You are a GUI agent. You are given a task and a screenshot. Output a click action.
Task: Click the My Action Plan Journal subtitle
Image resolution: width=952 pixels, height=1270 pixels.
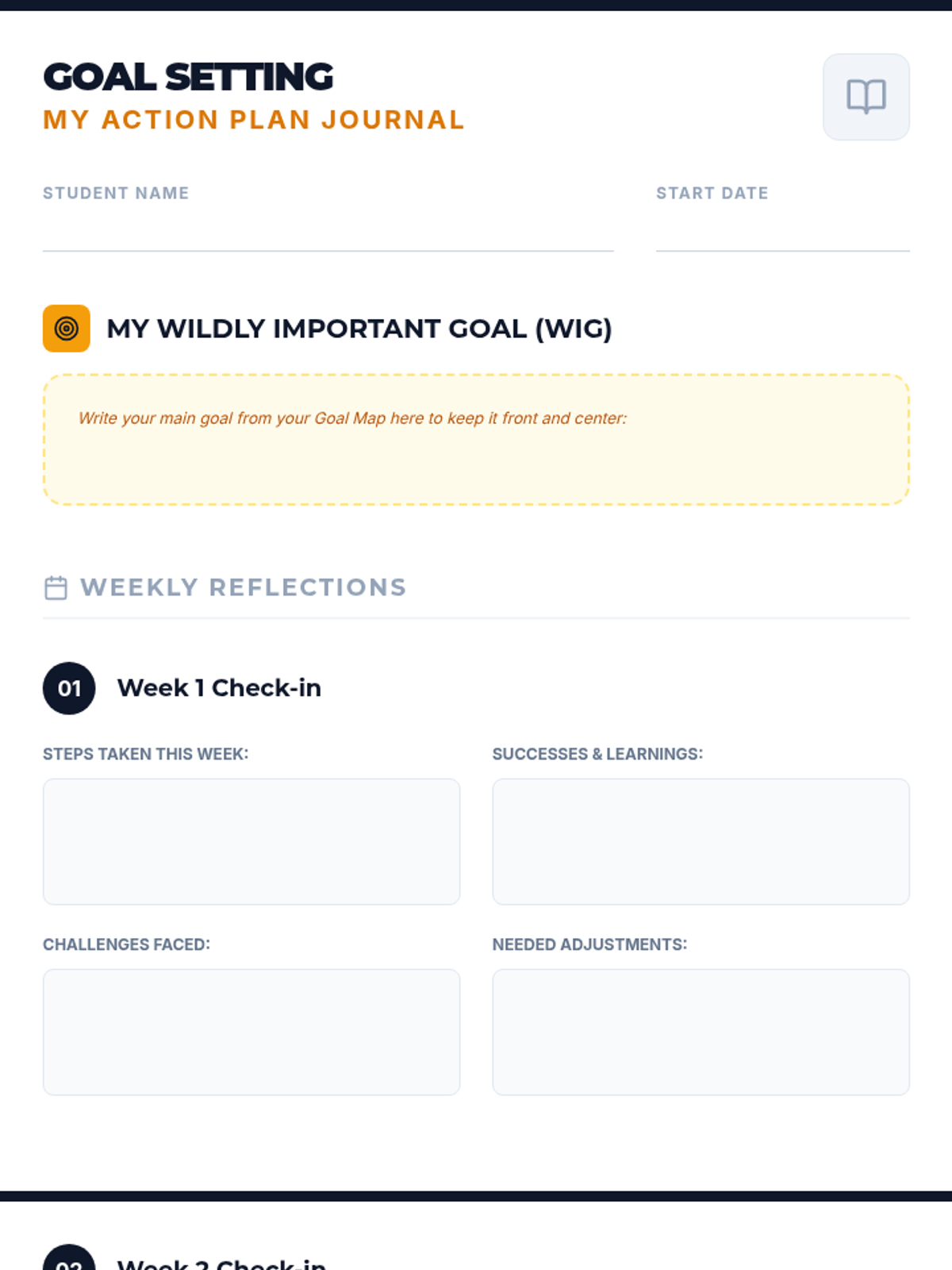[253, 120]
